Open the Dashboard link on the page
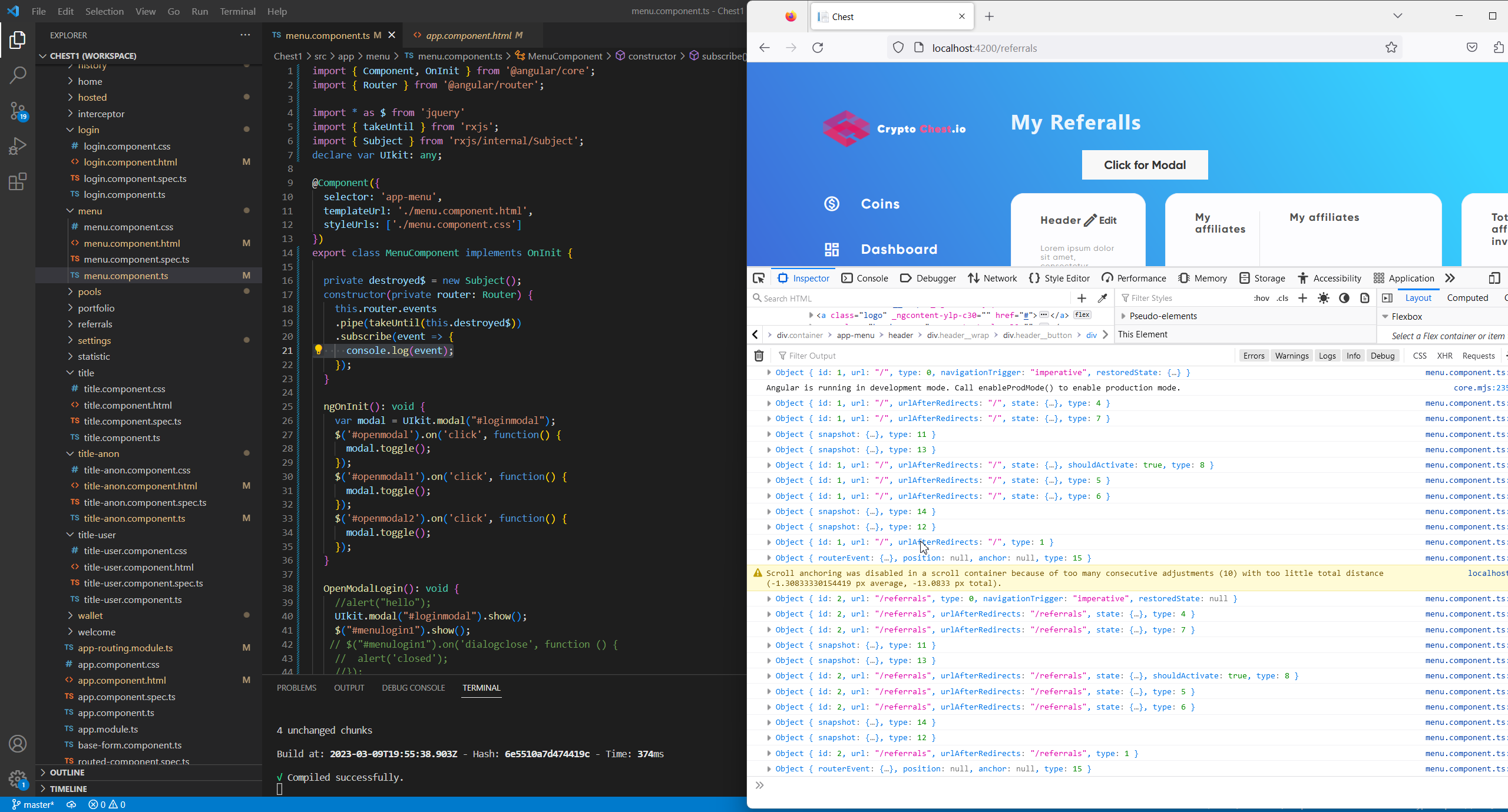This screenshot has width=1508, height=812. (x=898, y=249)
